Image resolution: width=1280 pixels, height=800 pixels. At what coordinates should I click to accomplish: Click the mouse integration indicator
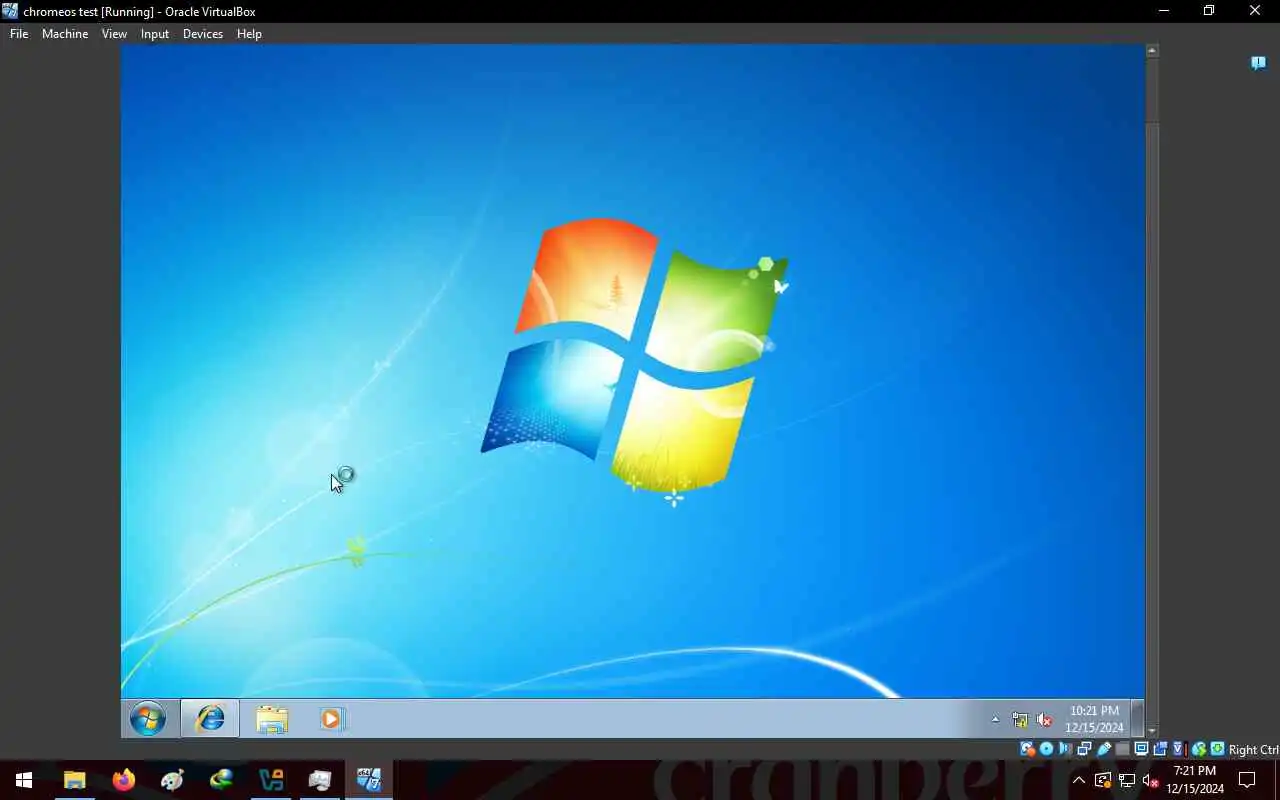(x=1199, y=749)
